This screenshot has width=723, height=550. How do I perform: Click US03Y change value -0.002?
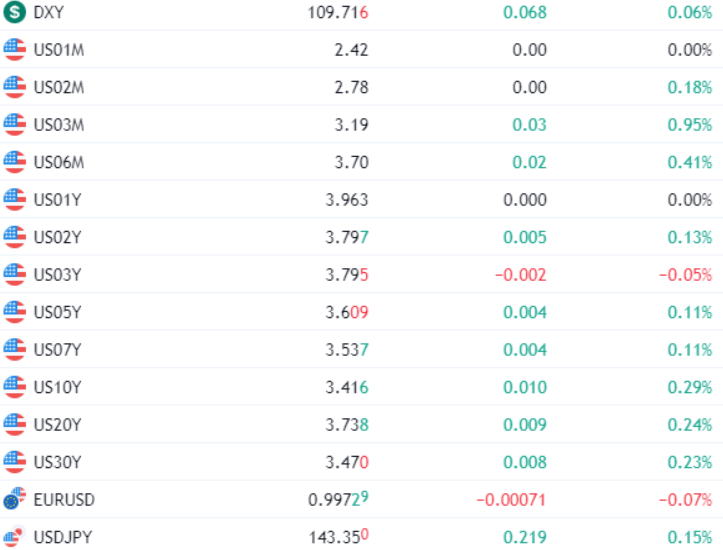pyautogui.click(x=521, y=275)
